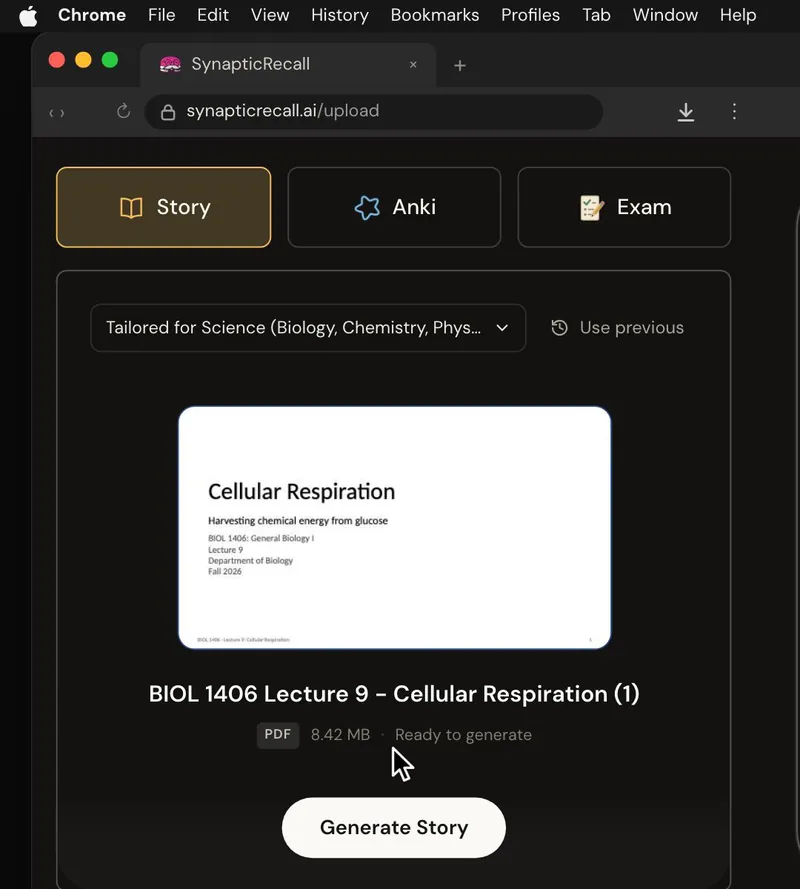Open the File menu

162,15
